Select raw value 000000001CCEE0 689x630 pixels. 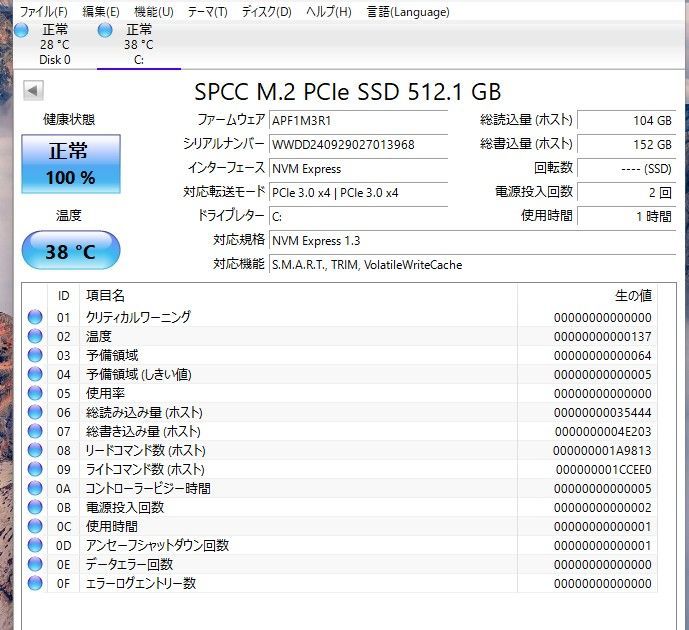point(604,470)
